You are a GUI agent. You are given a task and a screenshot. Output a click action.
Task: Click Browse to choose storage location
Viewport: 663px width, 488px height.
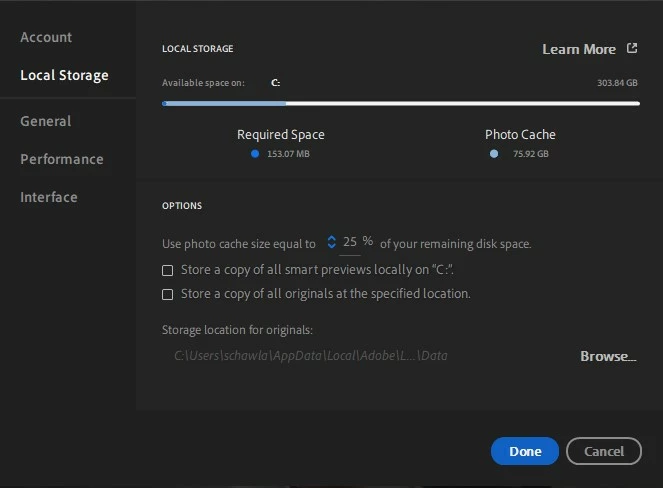(608, 356)
